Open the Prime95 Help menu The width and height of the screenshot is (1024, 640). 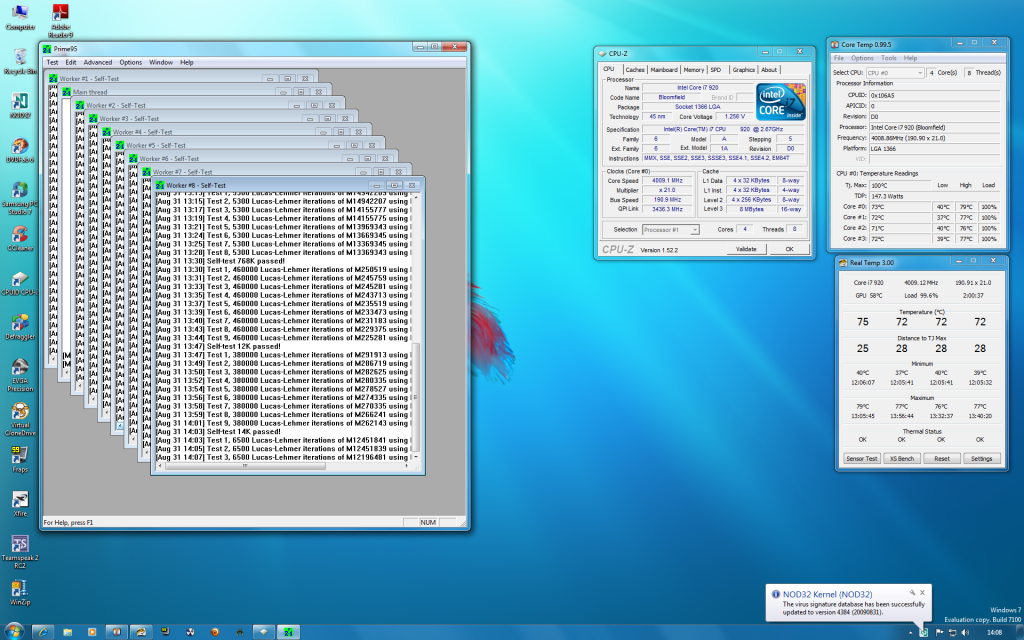(x=187, y=63)
